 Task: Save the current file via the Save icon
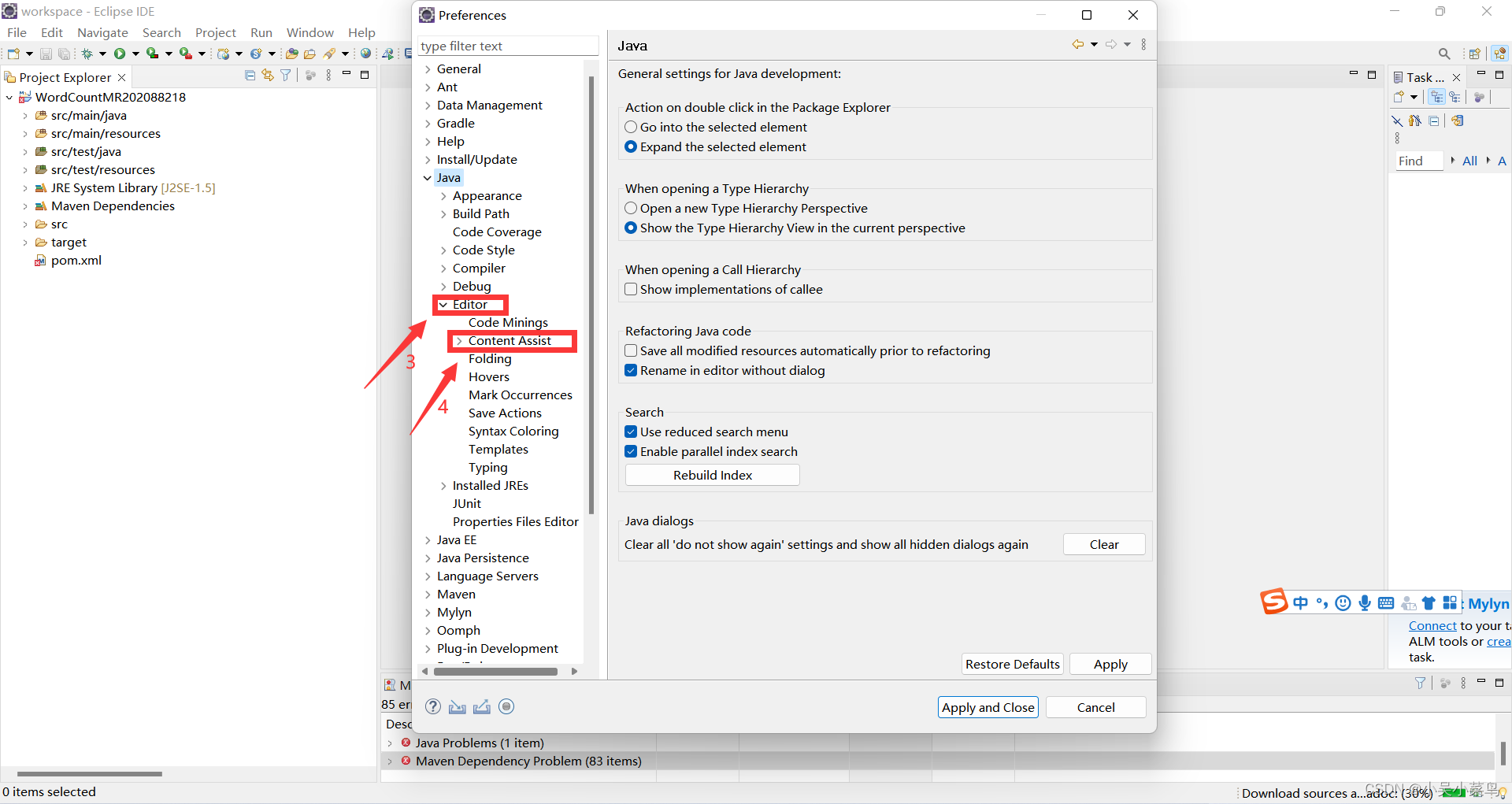pyautogui.click(x=46, y=54)
